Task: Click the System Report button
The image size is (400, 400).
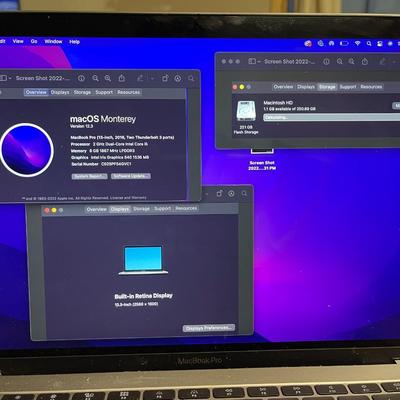Action: coord(89,176)
